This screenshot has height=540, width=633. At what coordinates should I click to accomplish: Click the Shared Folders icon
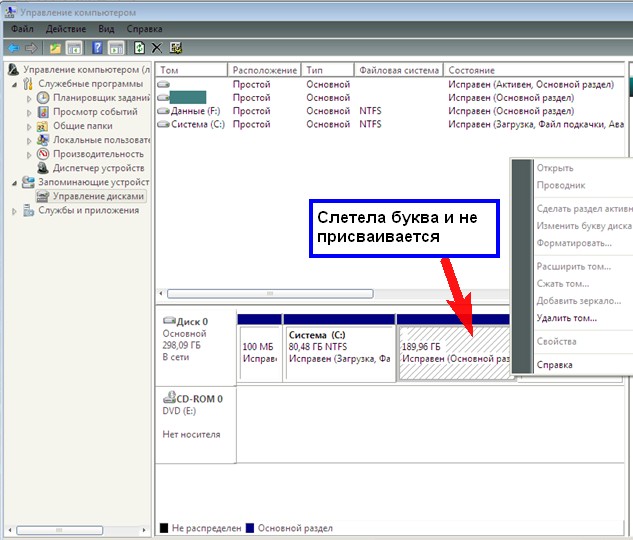tap(42, 126)
